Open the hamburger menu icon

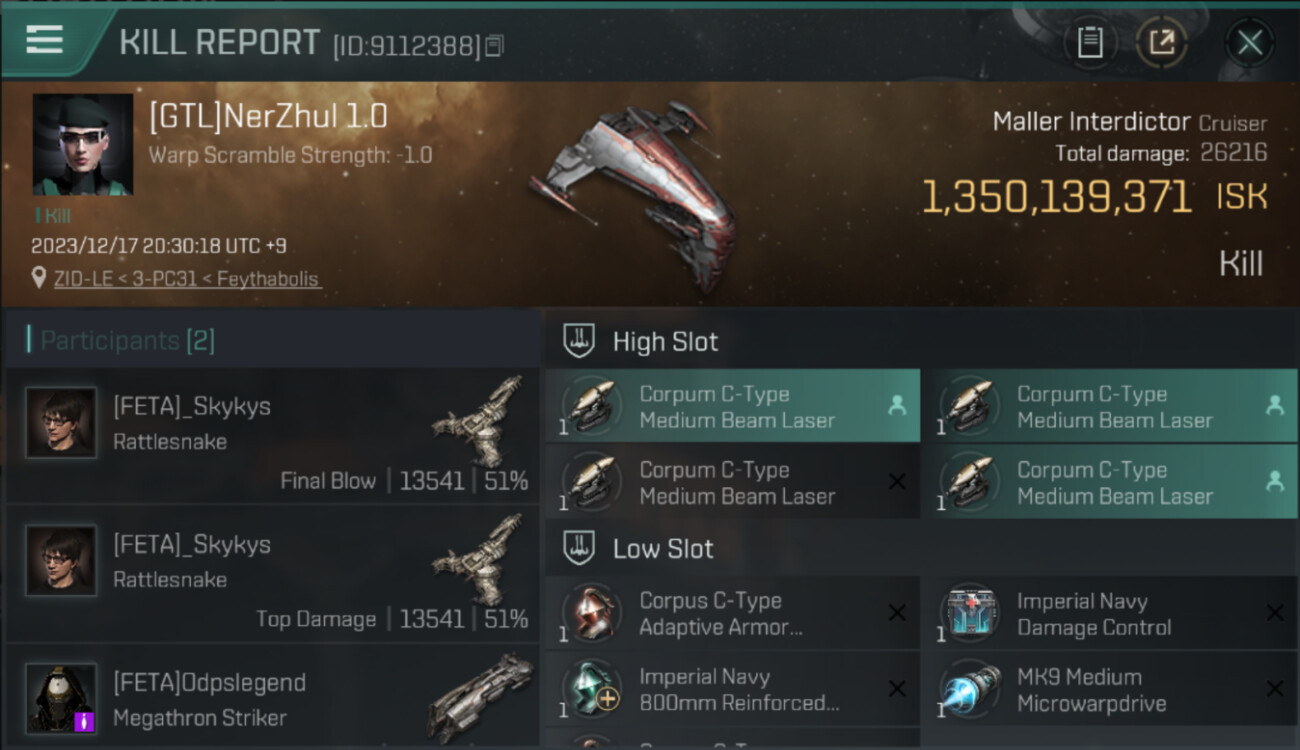[x=44, y=40]
